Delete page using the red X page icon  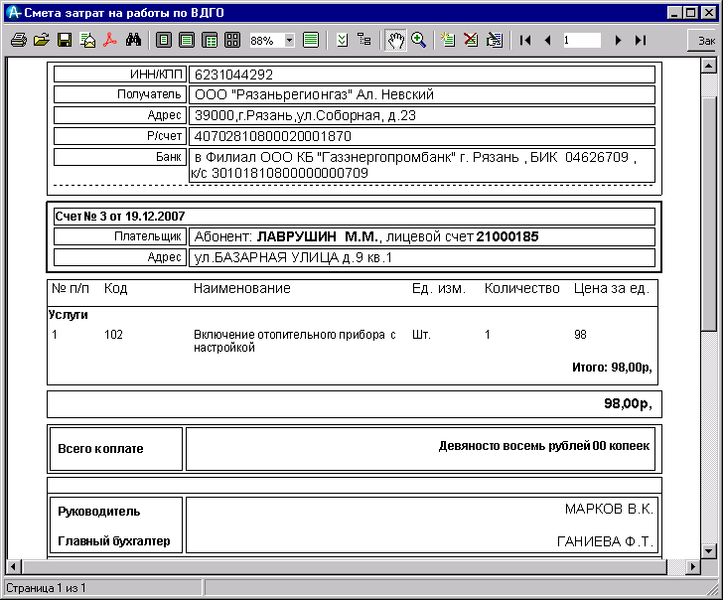tap(470, 40)
